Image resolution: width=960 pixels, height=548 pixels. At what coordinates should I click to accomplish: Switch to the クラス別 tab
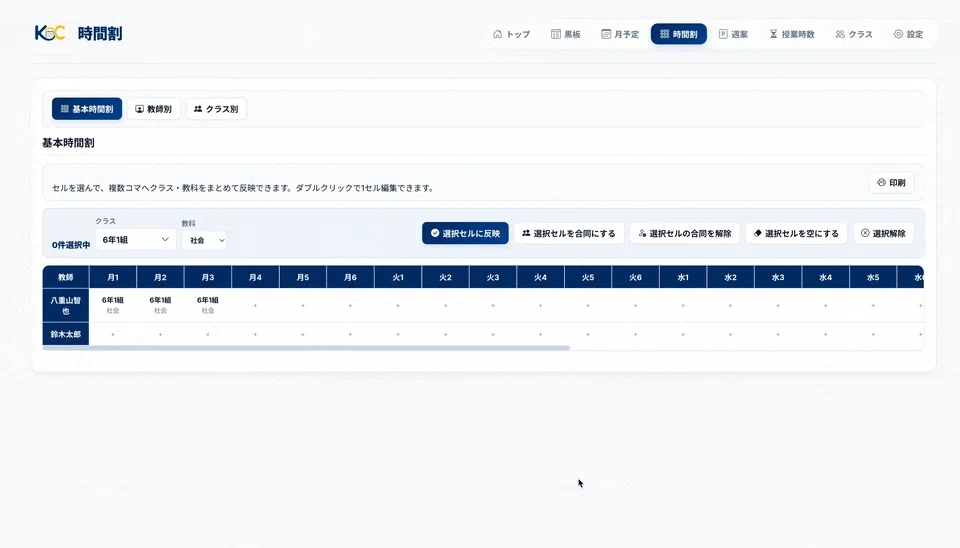(216, 109)
